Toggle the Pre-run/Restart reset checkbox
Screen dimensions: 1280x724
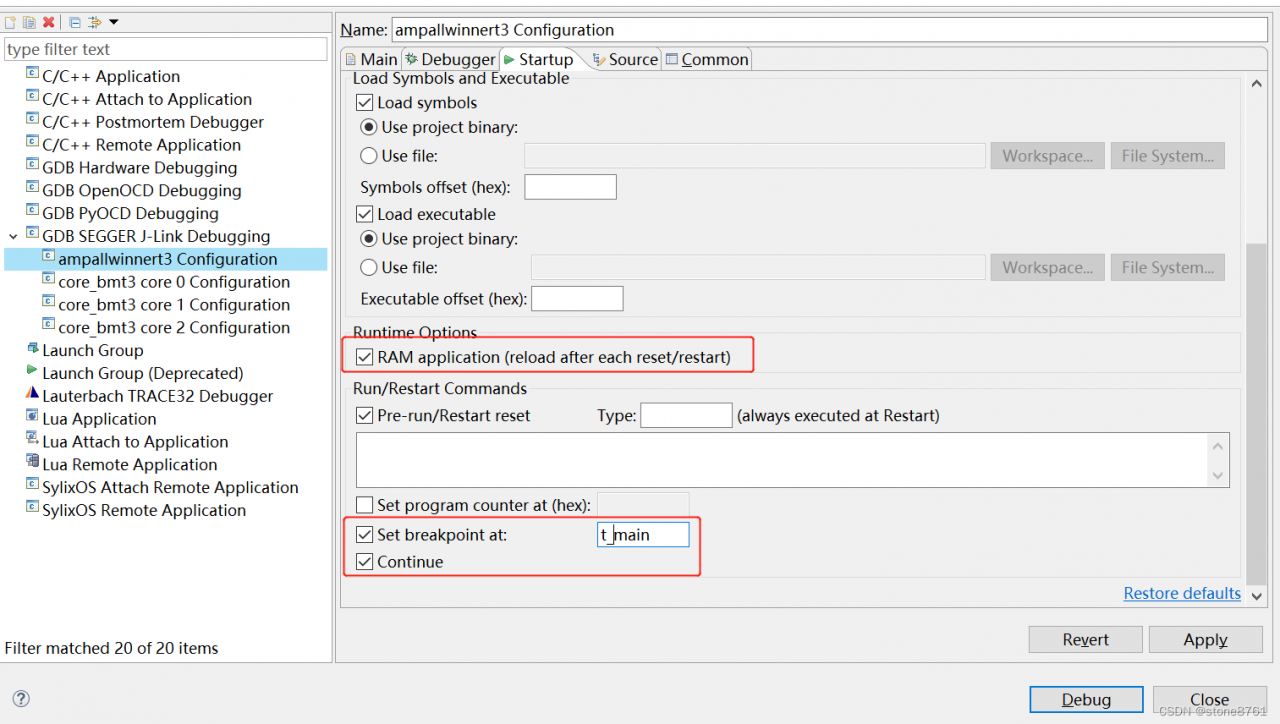[x=365, y=416]
